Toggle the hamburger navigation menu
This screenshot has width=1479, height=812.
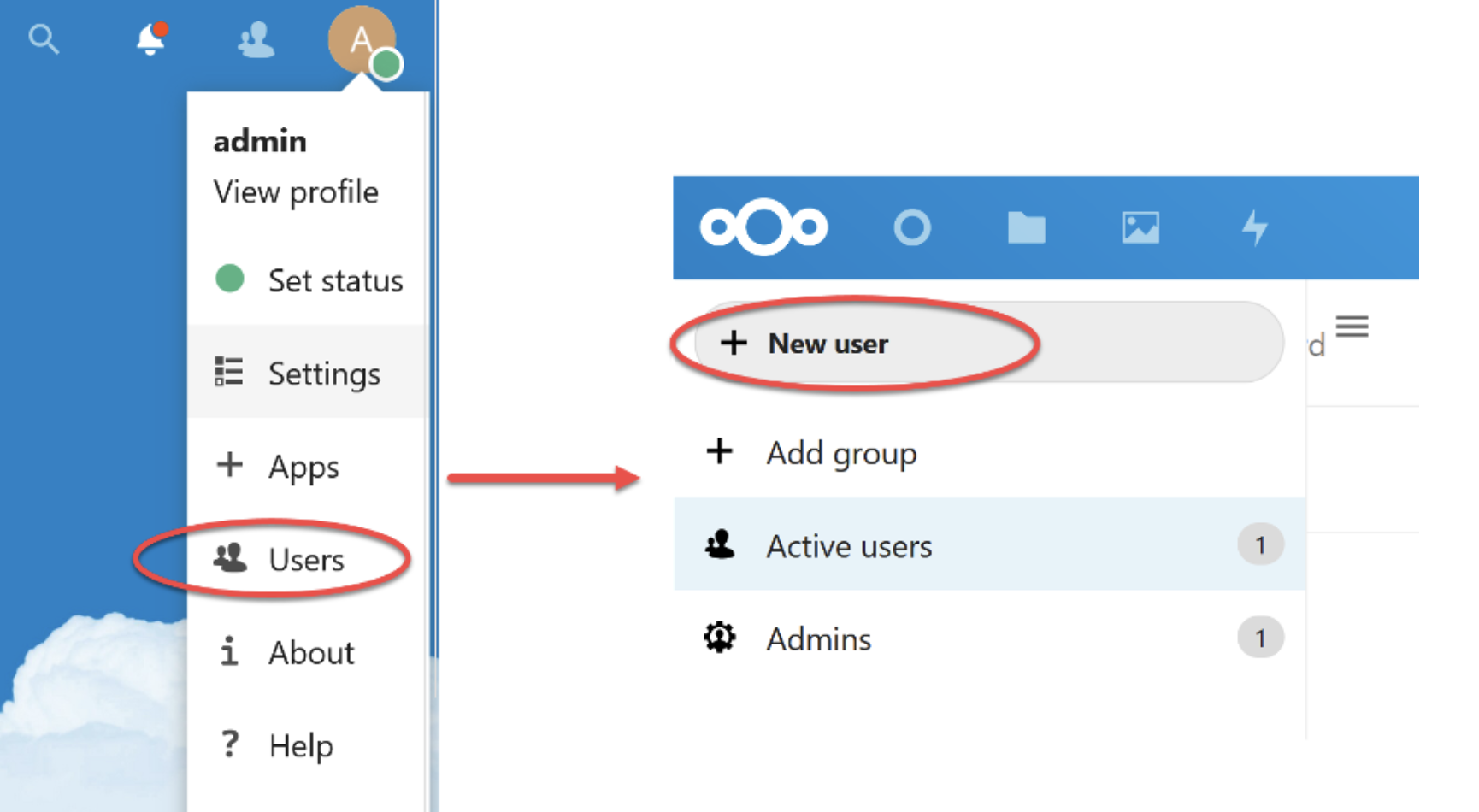pyautogui.click(x=1352, y=327)
